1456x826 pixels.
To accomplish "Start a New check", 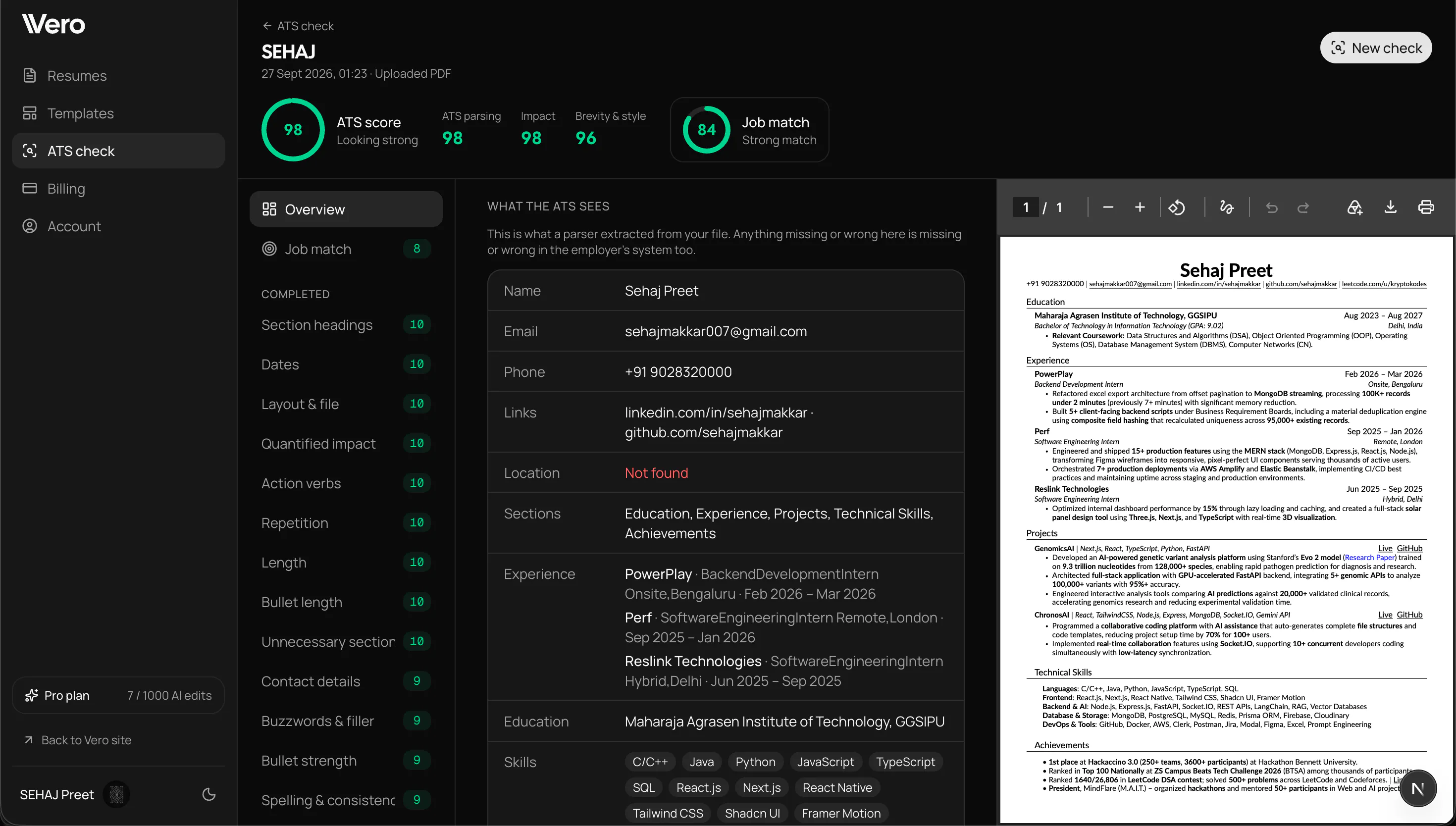I will [x=1375, y=48].
